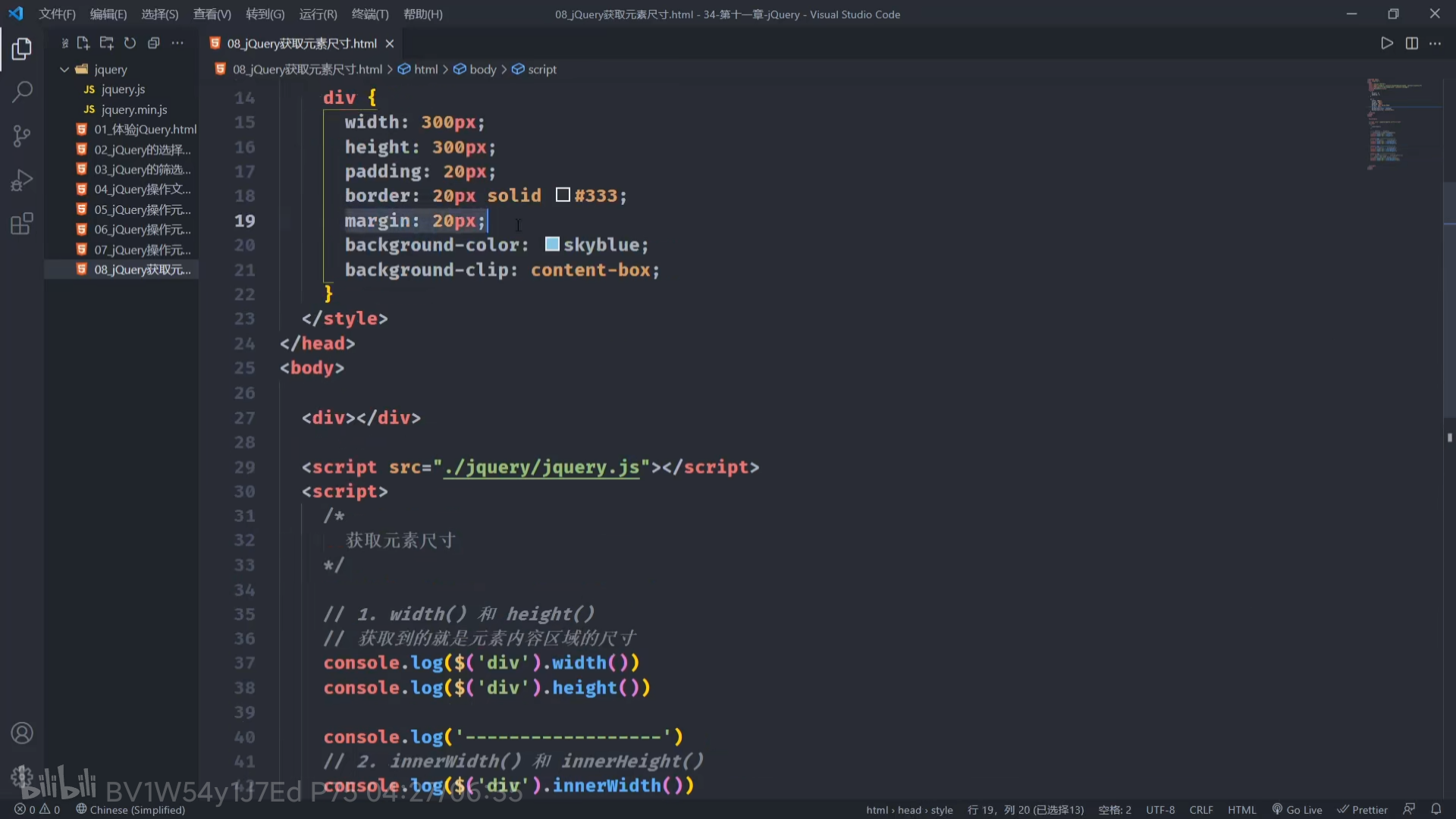Open the 查看(V) menu

(212, 14)
